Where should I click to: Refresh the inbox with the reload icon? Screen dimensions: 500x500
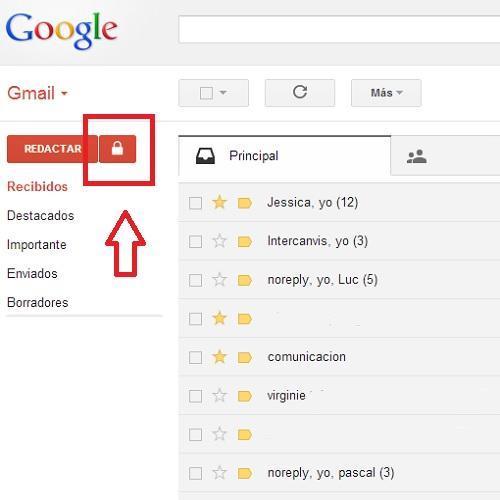300,93
